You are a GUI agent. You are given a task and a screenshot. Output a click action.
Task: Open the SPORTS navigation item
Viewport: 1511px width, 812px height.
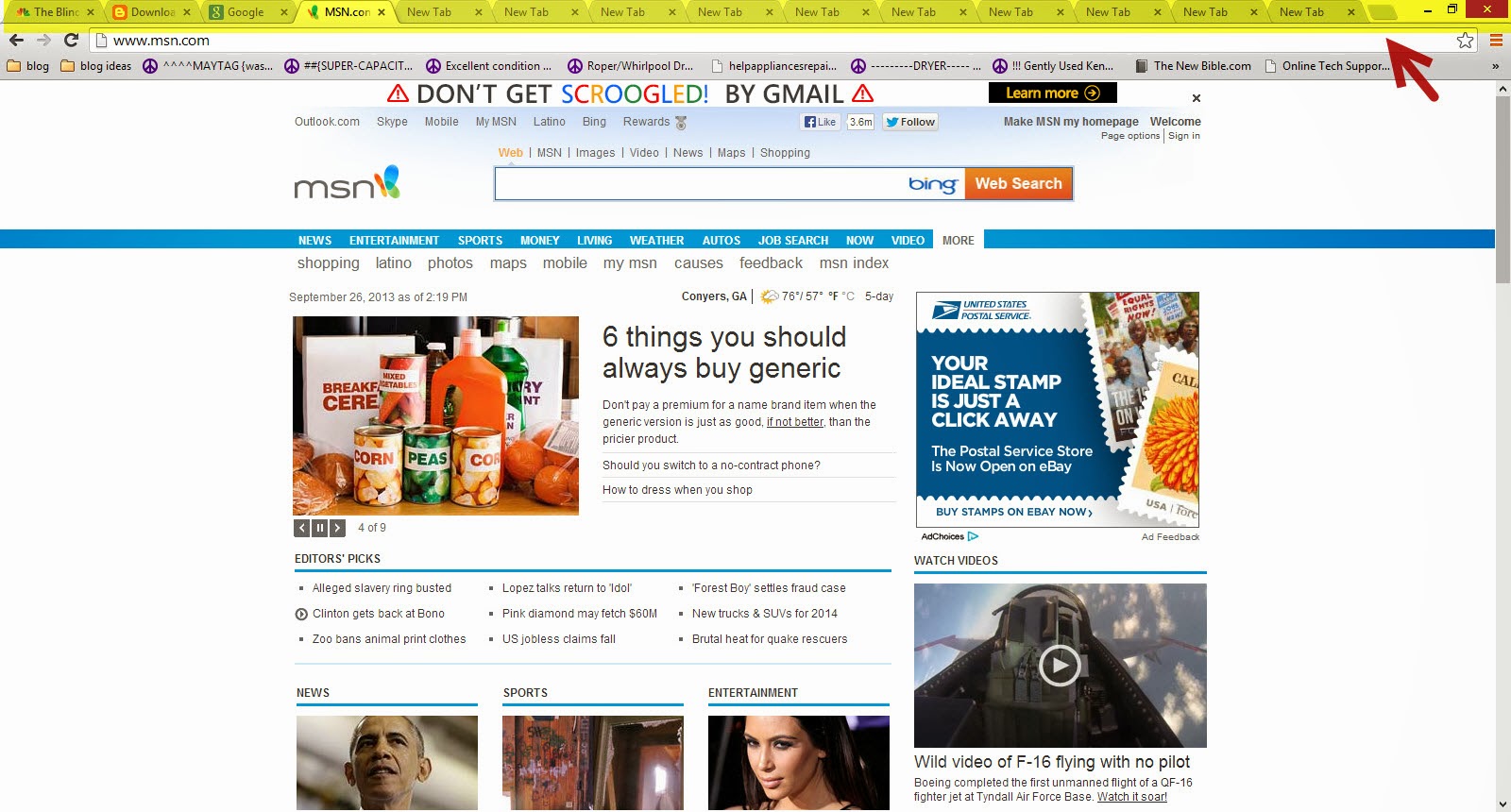tap(480, 241)
